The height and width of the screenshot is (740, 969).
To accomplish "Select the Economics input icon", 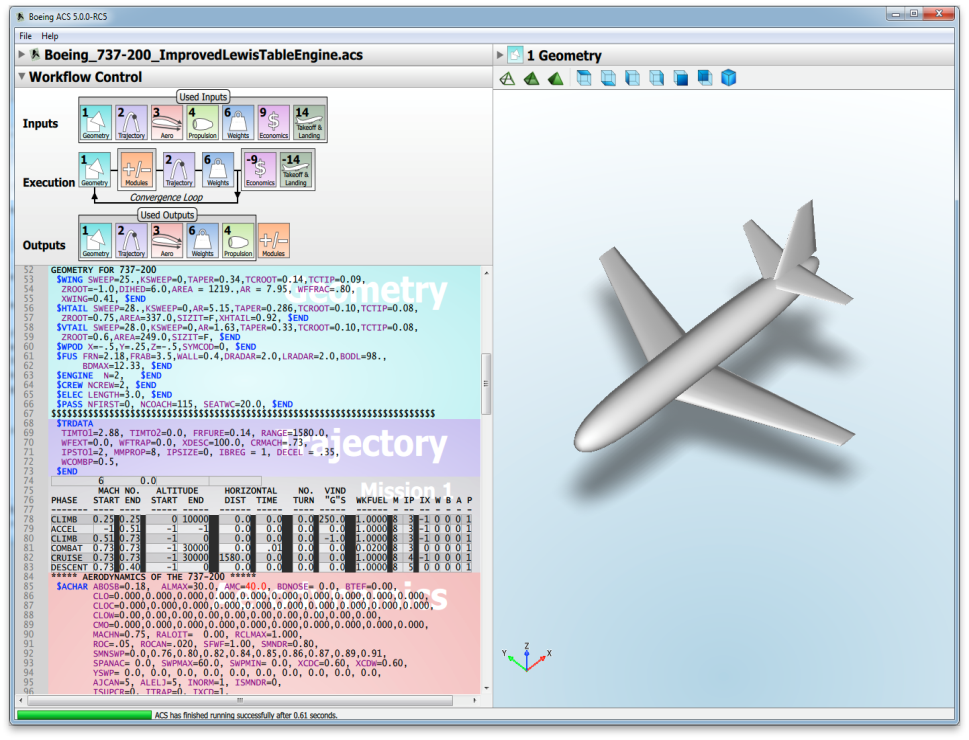I will [x=273, y=122].
